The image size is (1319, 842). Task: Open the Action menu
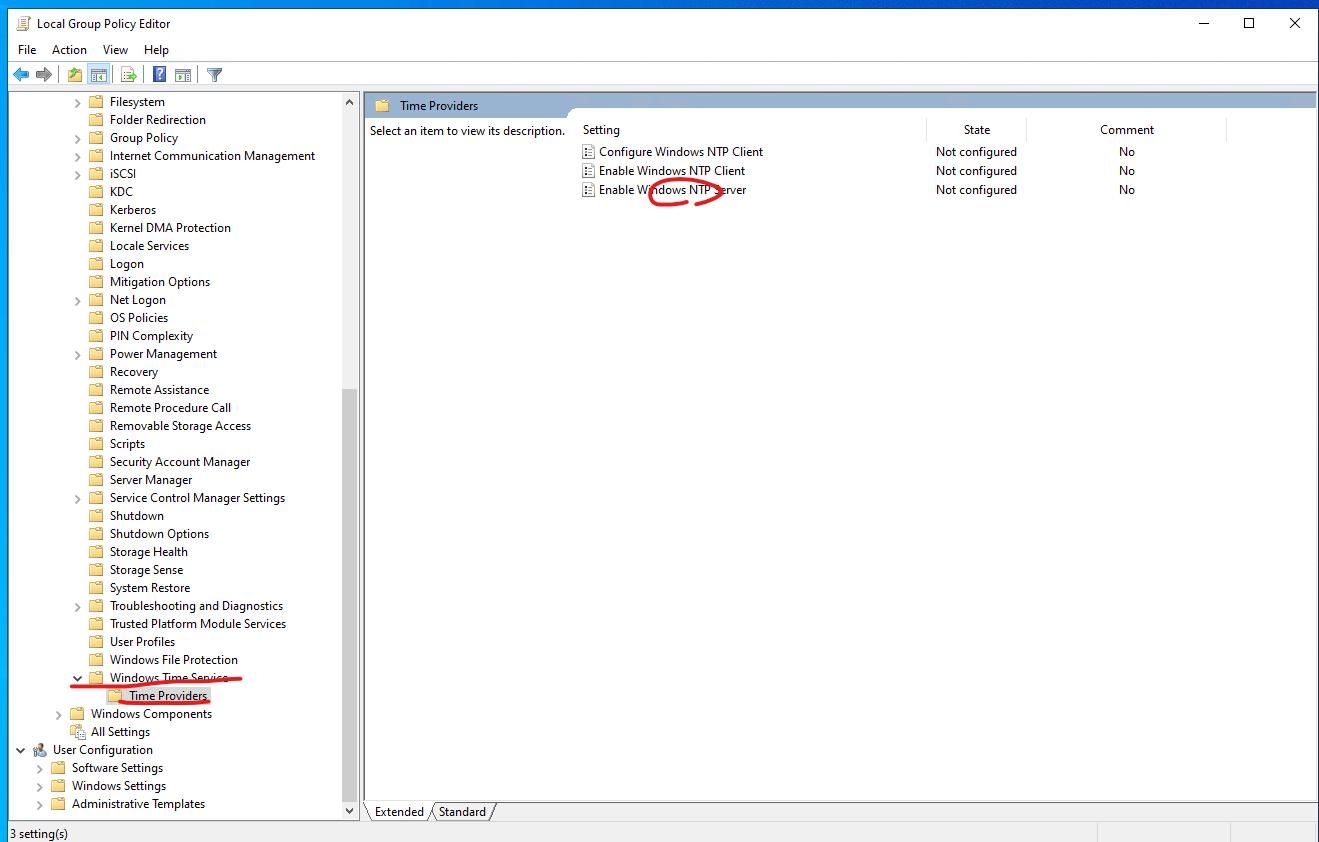69,50
